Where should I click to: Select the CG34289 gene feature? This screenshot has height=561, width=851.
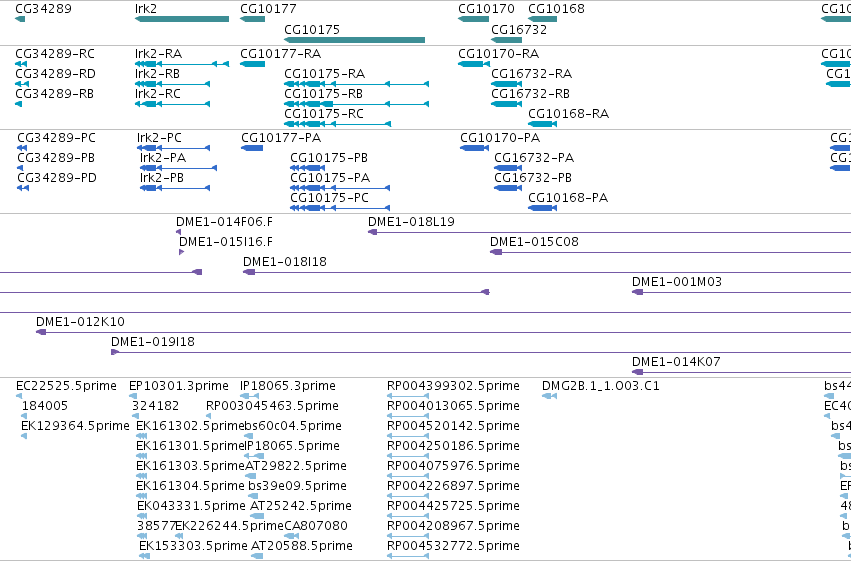[20, 19]
